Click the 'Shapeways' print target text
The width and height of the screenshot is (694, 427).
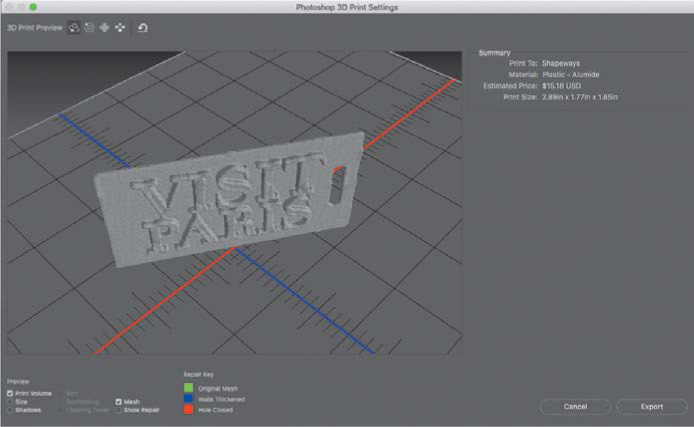click(561, 63)
